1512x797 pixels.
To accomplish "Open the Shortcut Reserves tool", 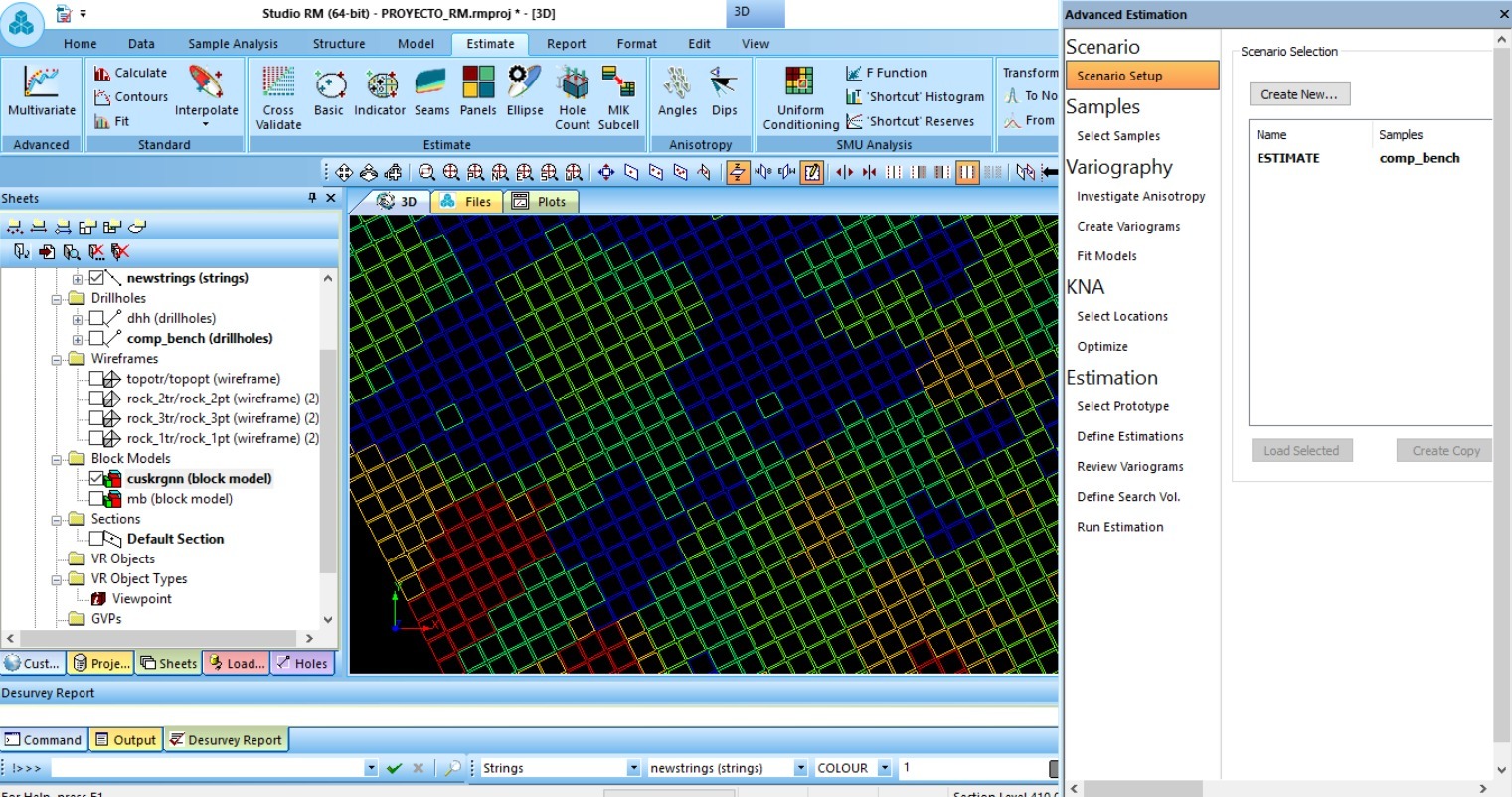I will click(911, 121).
